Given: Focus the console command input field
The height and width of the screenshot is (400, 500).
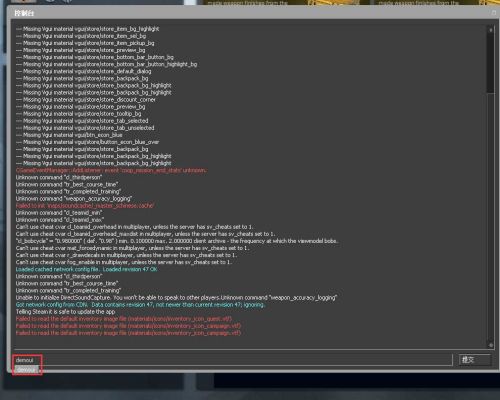Looking at the screenshot, I should [x=233, y=360].
